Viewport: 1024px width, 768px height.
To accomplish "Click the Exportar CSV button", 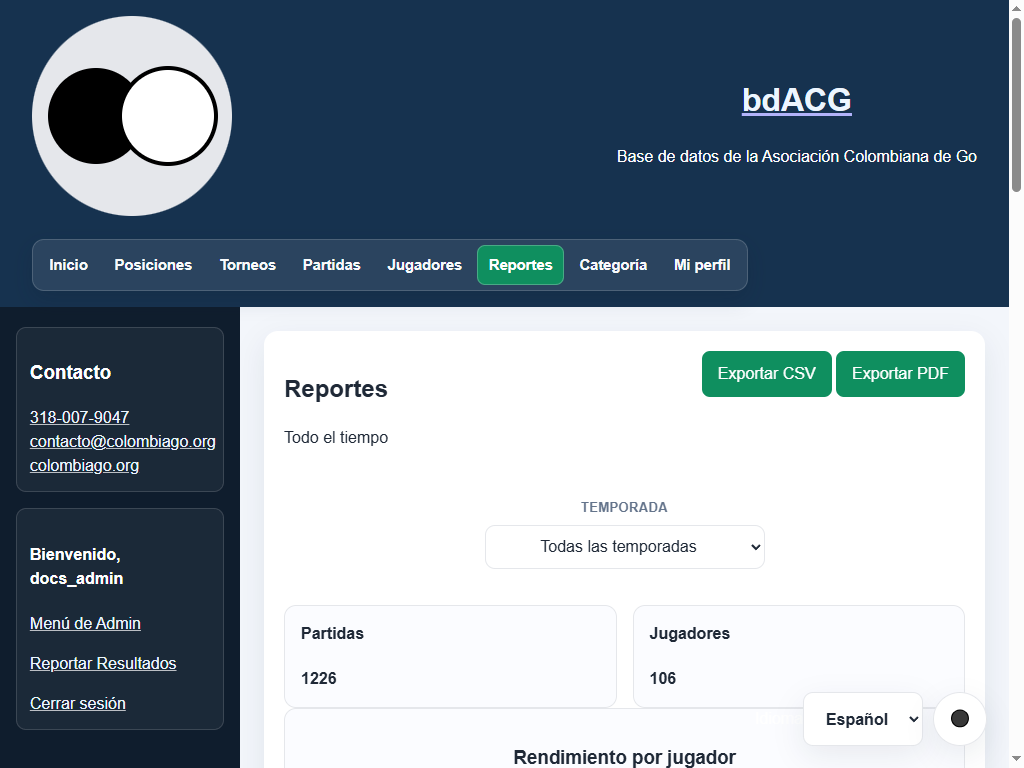I will coord(767,374).
